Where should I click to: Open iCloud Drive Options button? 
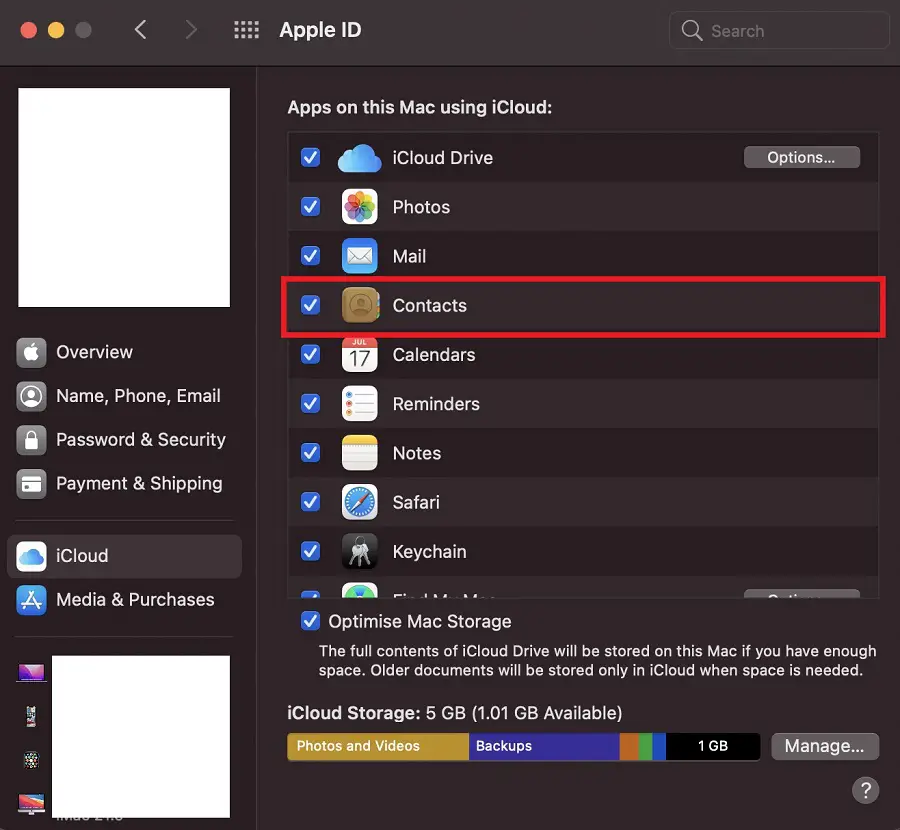tap(801, 157)
